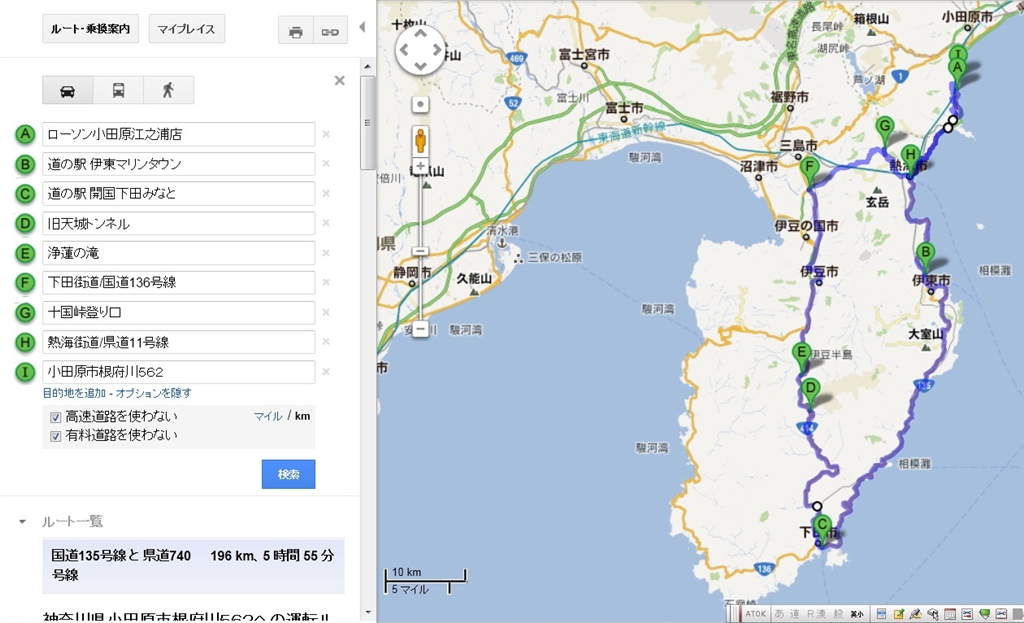Click the 検索 search button

pos(289,474)
